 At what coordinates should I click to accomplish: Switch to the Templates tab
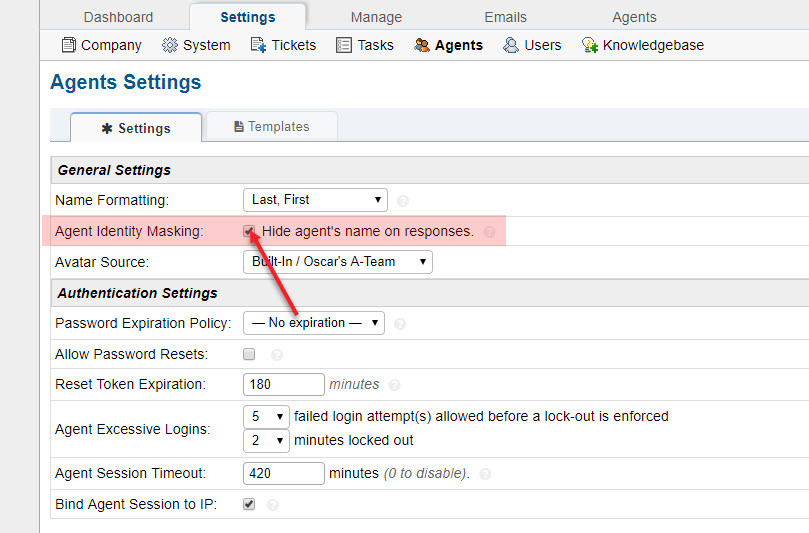coord(271,127)
